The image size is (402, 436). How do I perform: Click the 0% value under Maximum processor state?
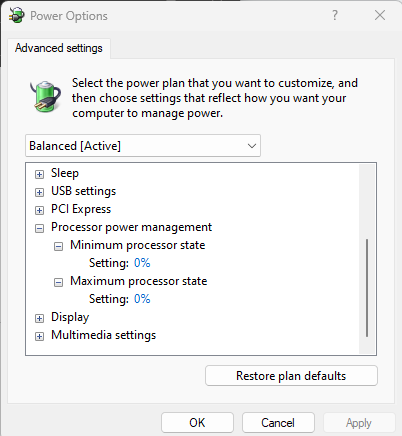(142, 299)
